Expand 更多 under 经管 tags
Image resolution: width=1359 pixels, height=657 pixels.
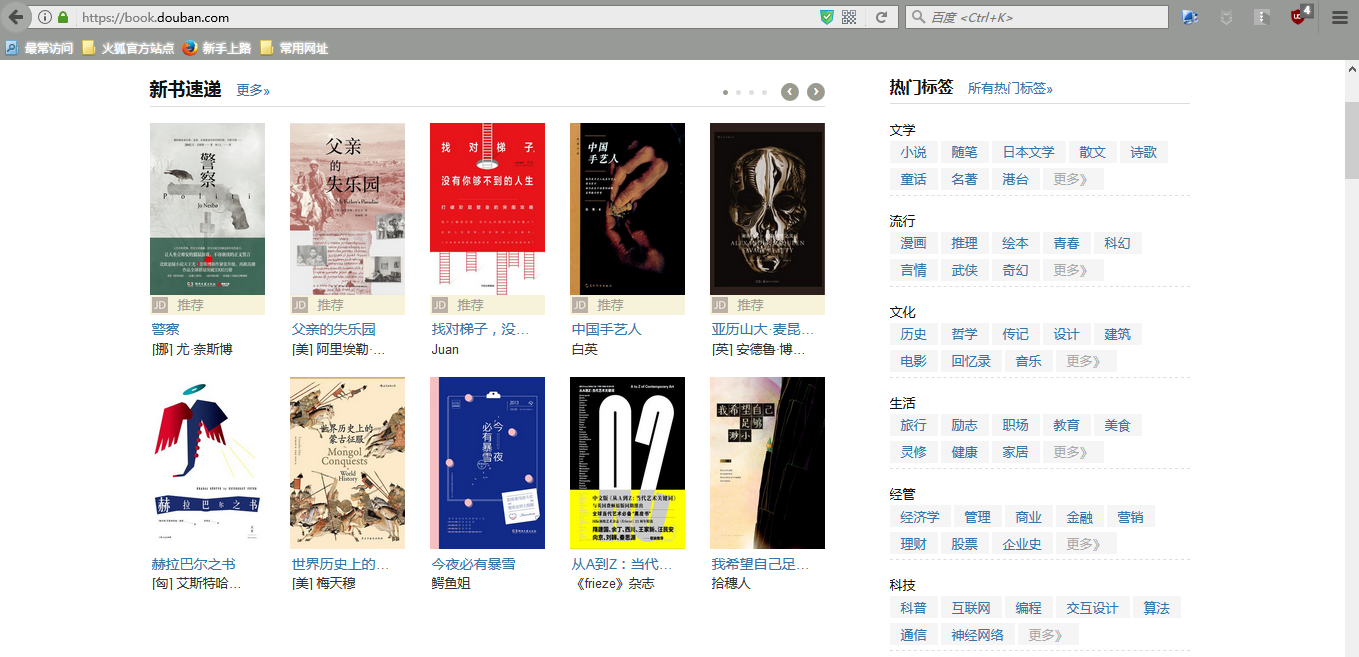(1086, 544)
